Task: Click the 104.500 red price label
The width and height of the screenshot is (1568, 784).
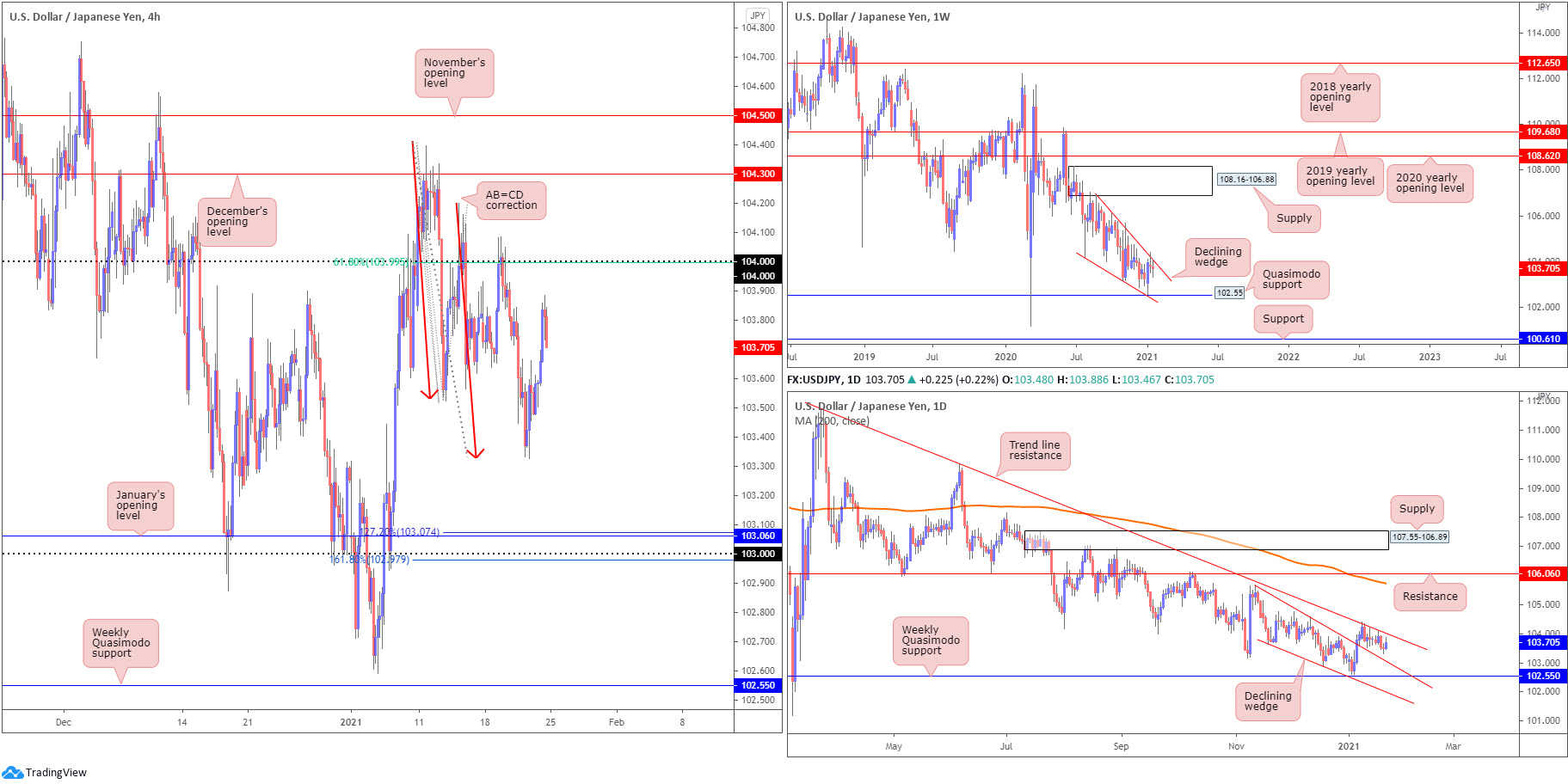Action: point(758,115)
